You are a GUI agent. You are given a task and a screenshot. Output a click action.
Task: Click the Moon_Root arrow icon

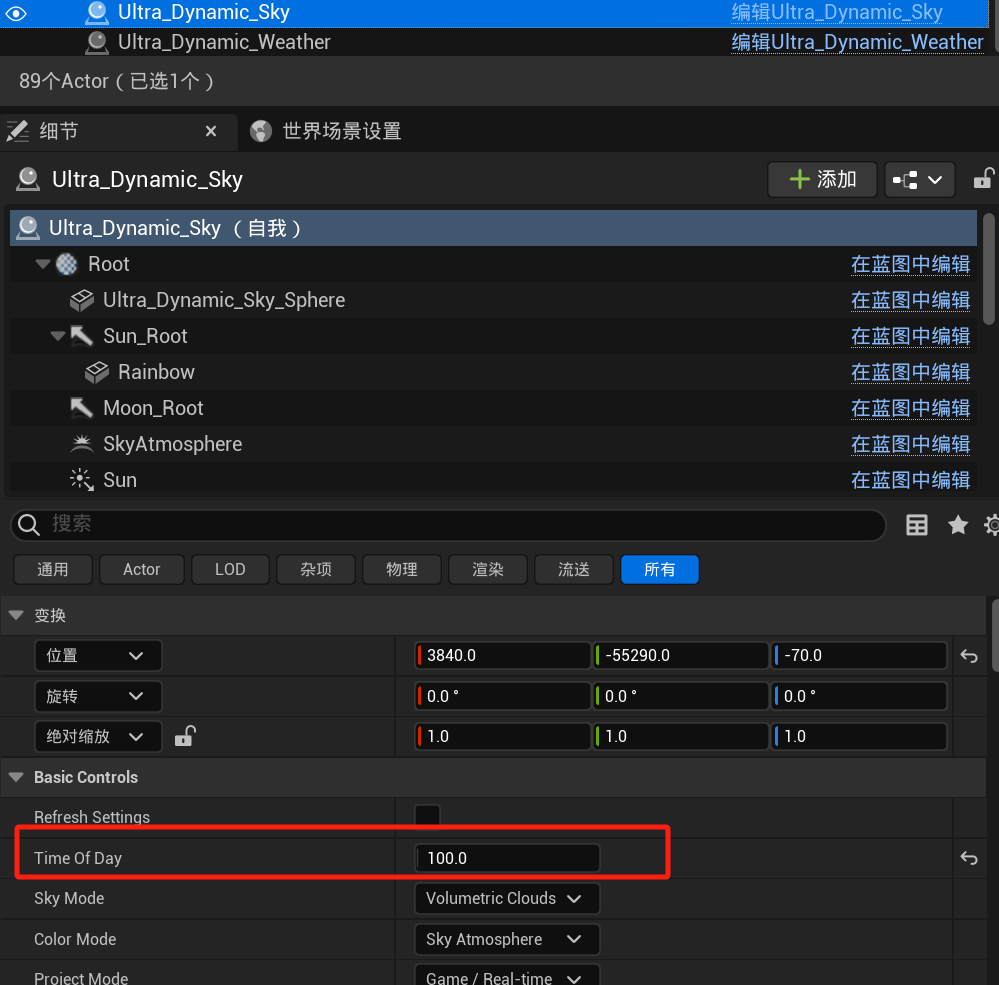82,408
